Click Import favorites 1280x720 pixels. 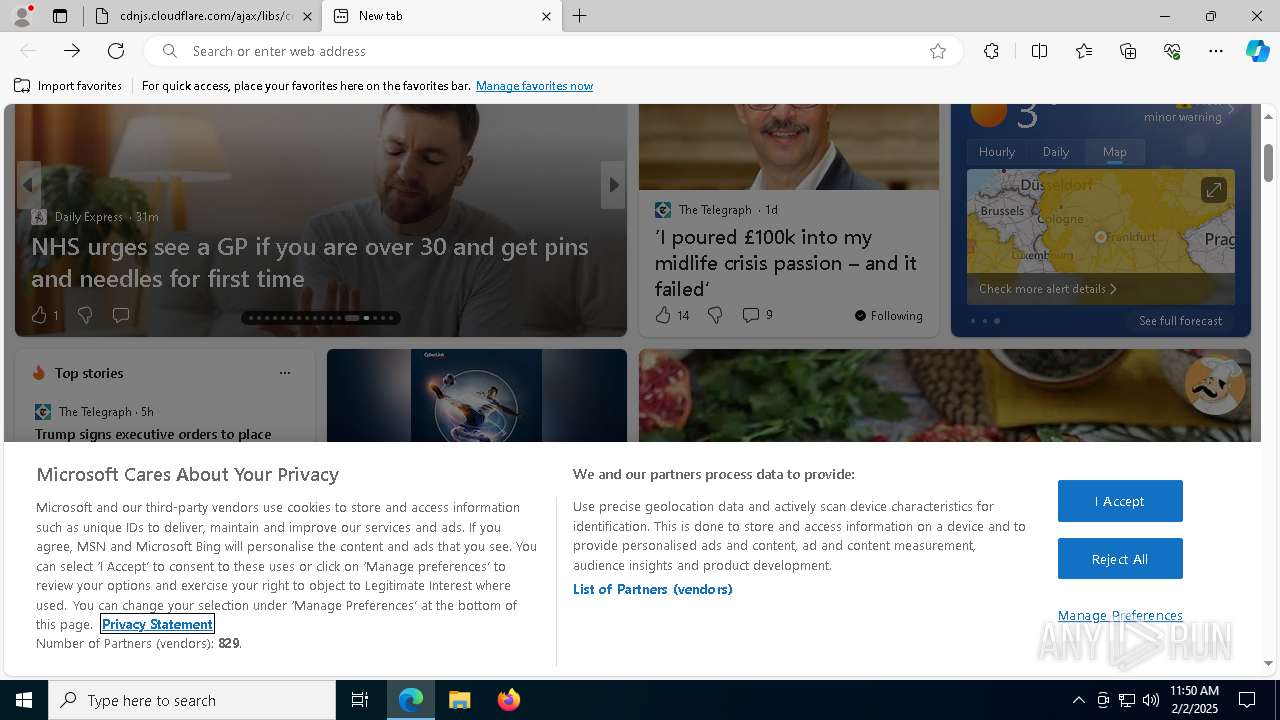(x=68, y=86)
